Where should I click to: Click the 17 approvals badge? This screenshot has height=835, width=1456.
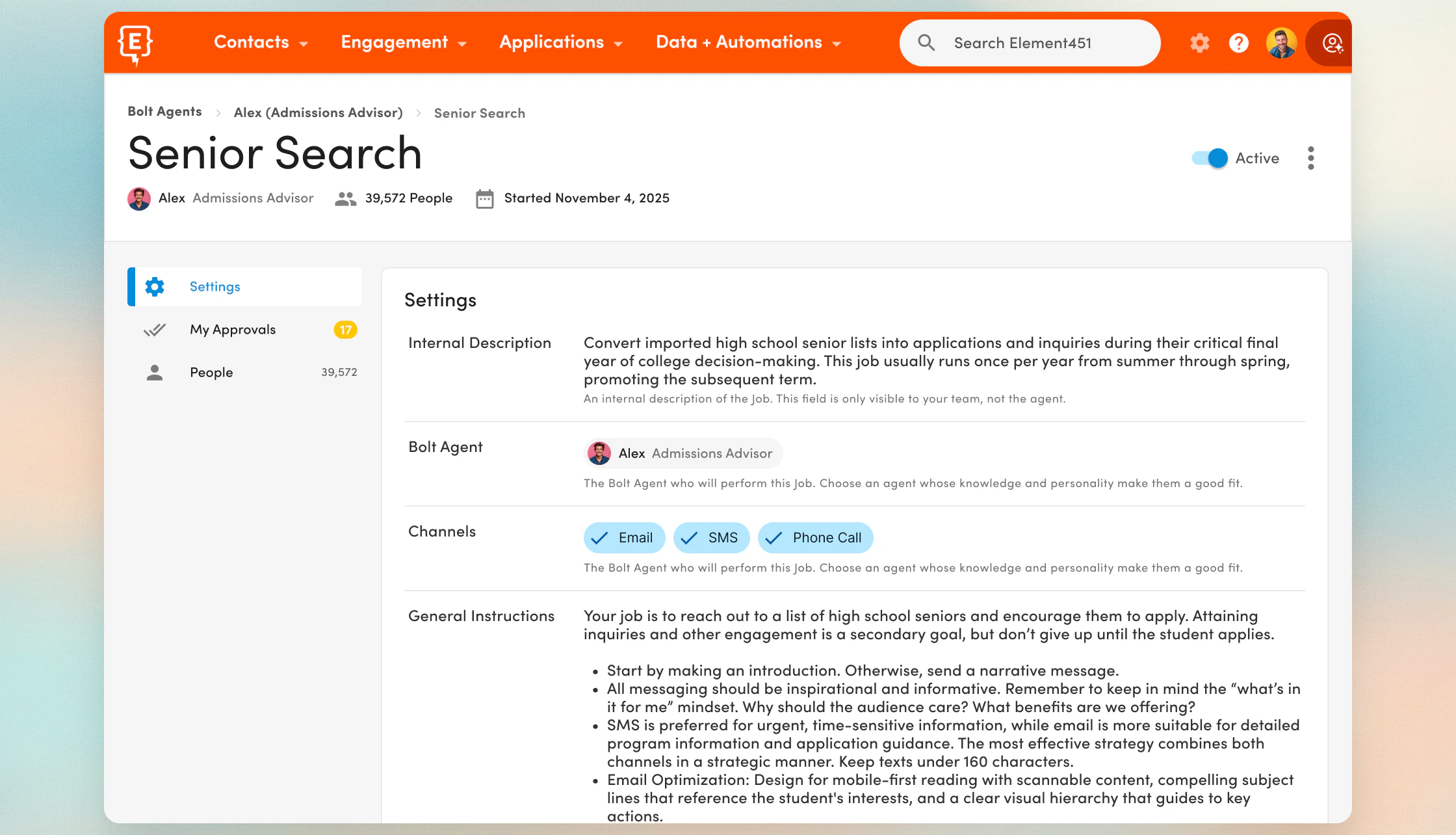345,330
